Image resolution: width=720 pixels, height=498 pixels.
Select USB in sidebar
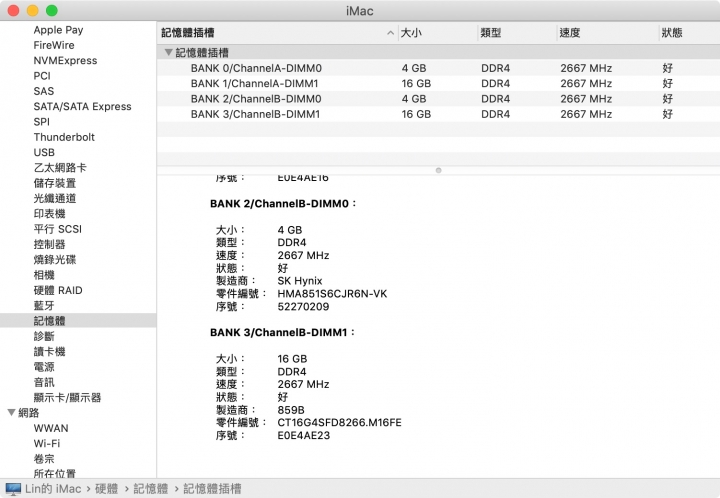coord(44,152)
